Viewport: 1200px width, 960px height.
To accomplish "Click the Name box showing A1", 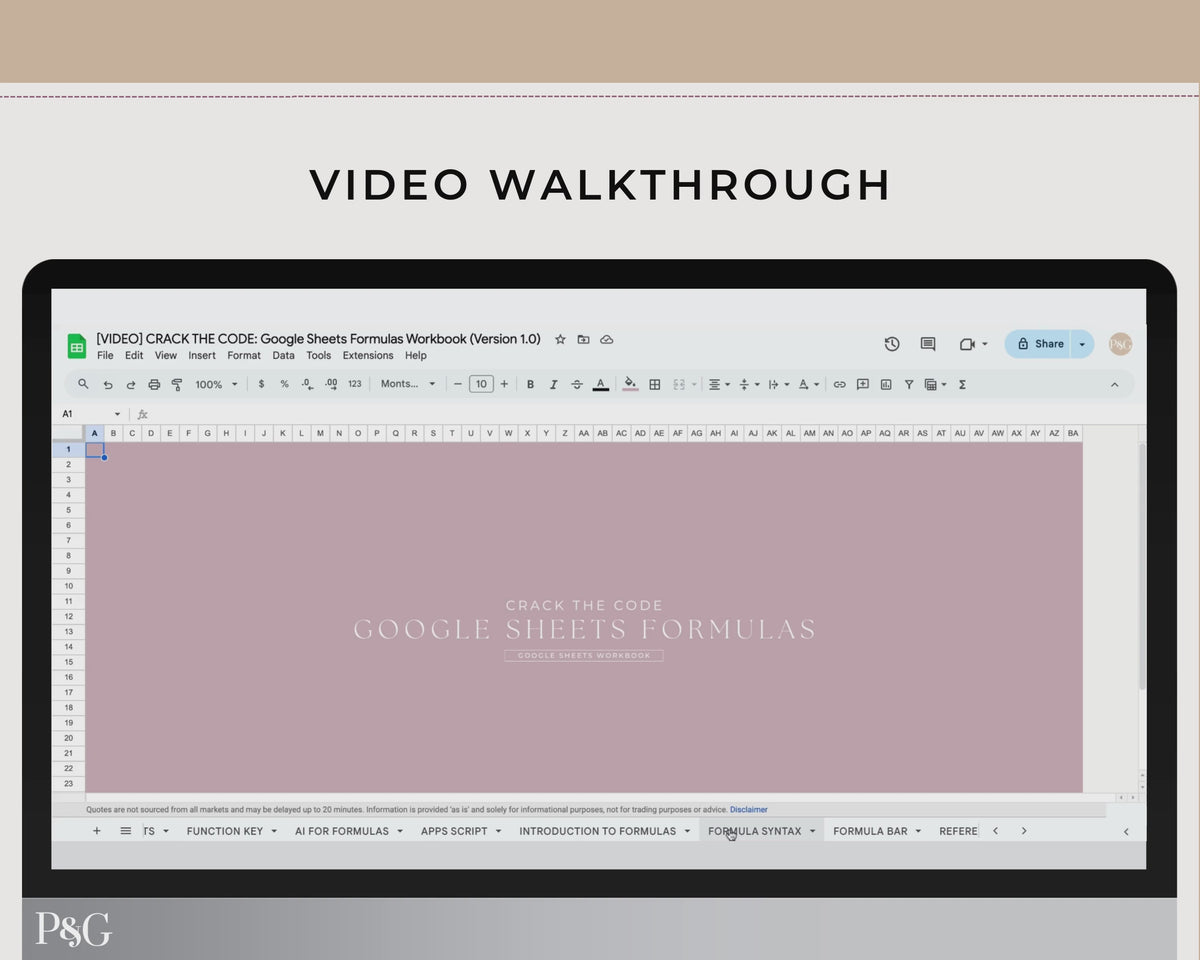I will coord(90,414).
